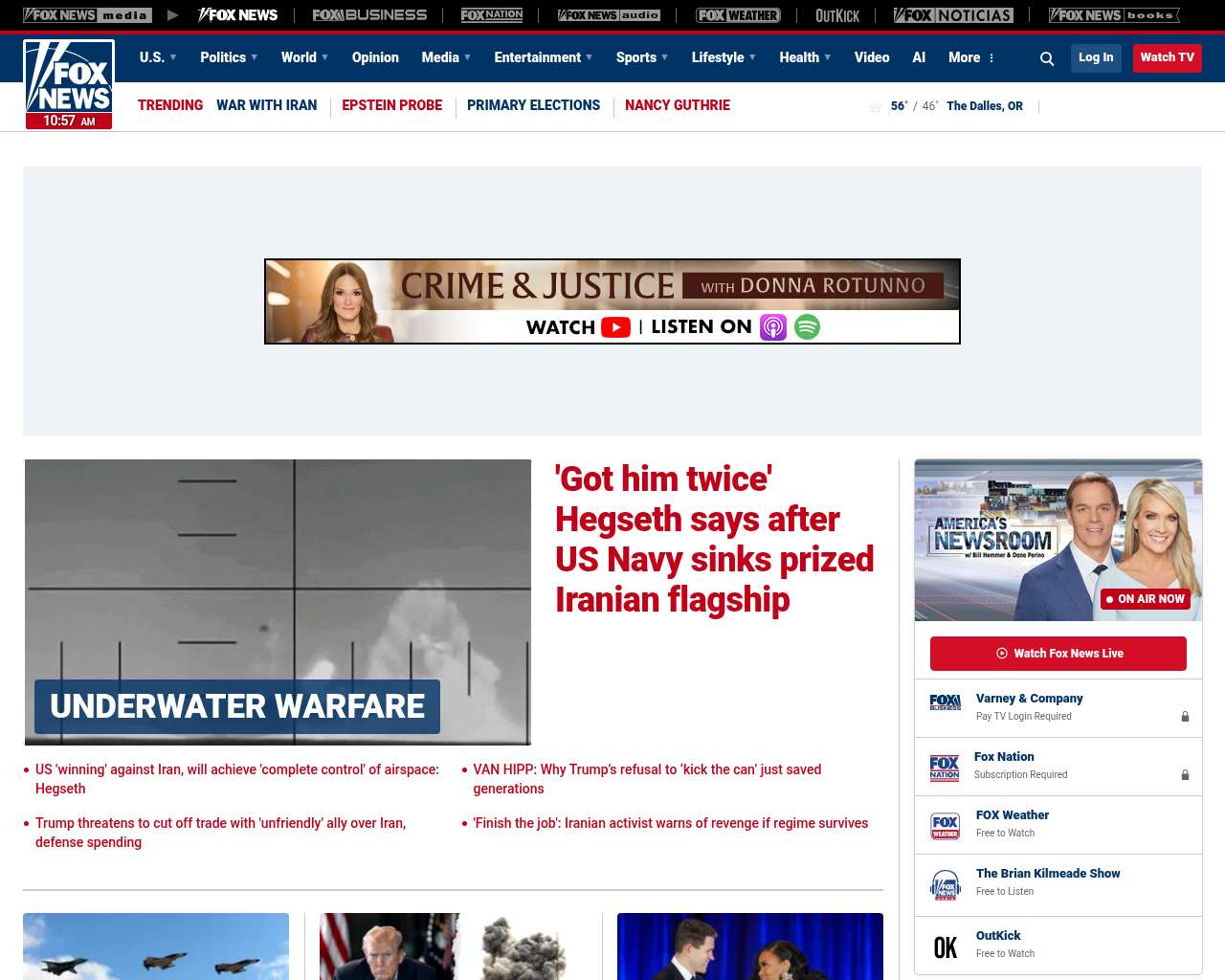Viewport: 1225px width, 980px height.
Task: Open the More menu options
Action: pos(971,57)
